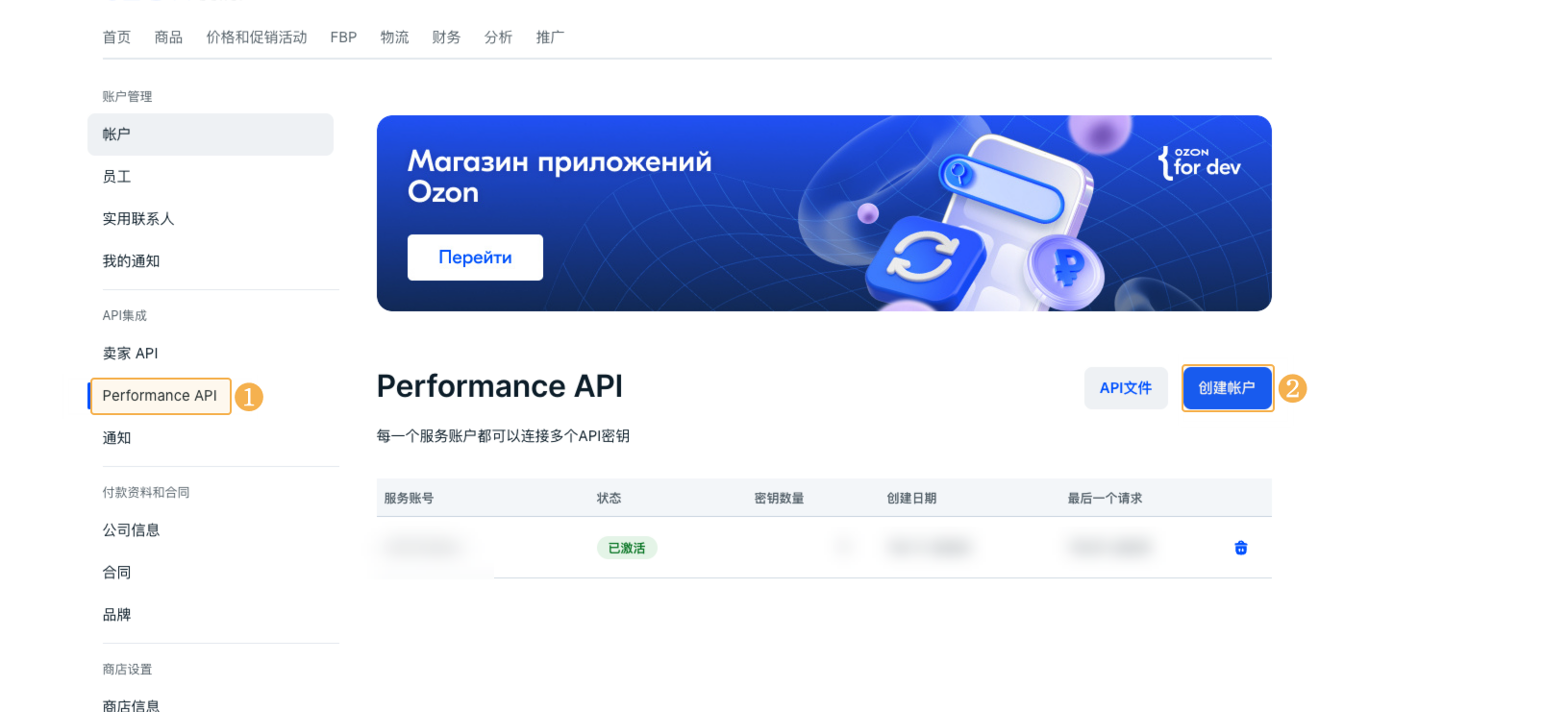Viewport: 1568px width, 712px height.
Task: Delete the activated service account via trash icon
Action: pos(1240,548)
